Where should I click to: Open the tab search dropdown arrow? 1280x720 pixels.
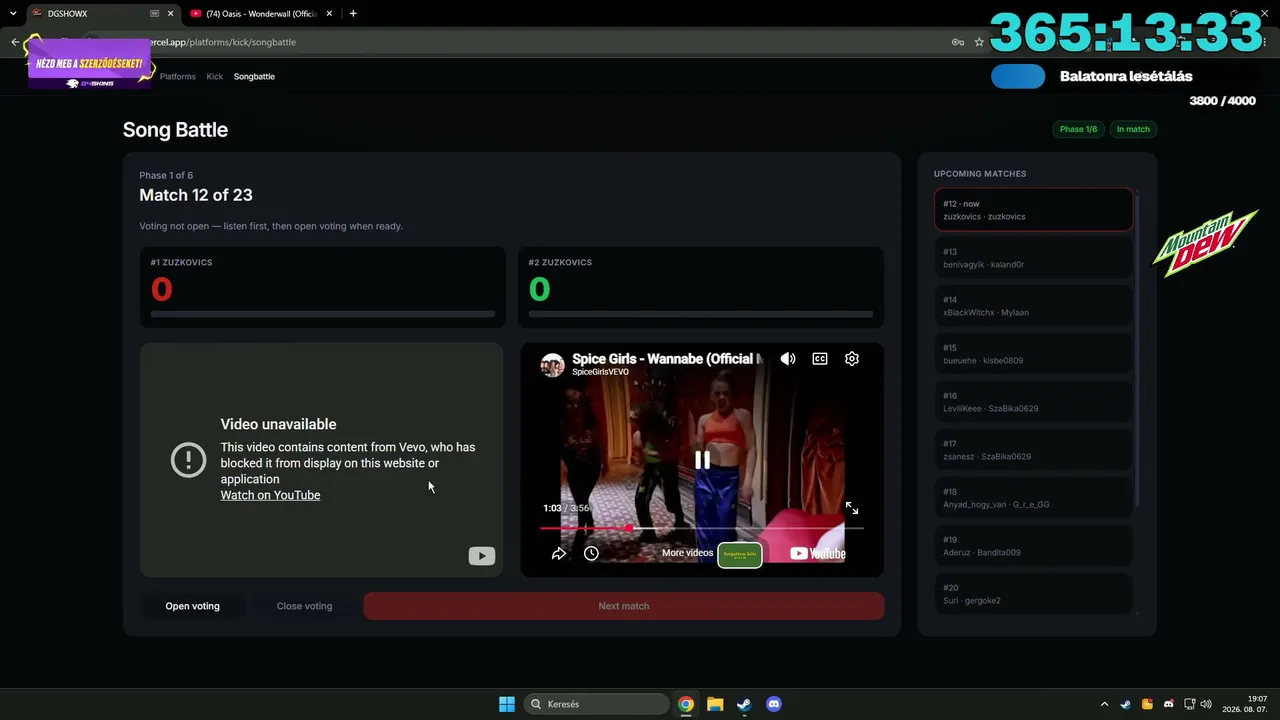(12, 14)
